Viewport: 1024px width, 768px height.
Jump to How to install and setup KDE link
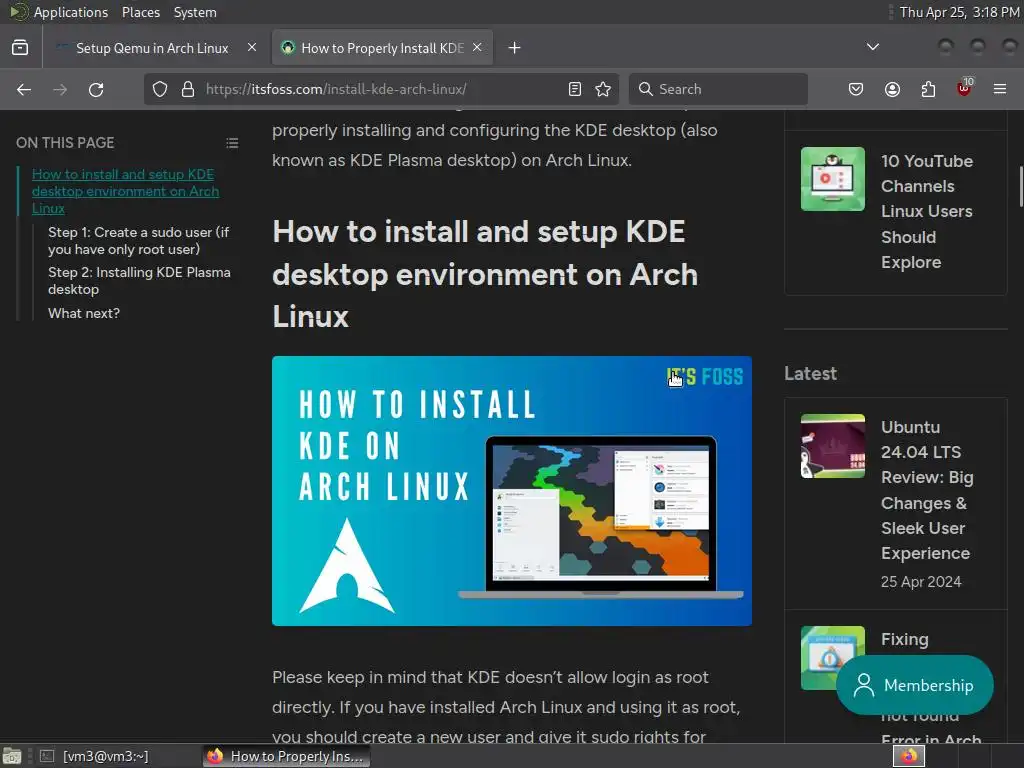tap(125, 191)
